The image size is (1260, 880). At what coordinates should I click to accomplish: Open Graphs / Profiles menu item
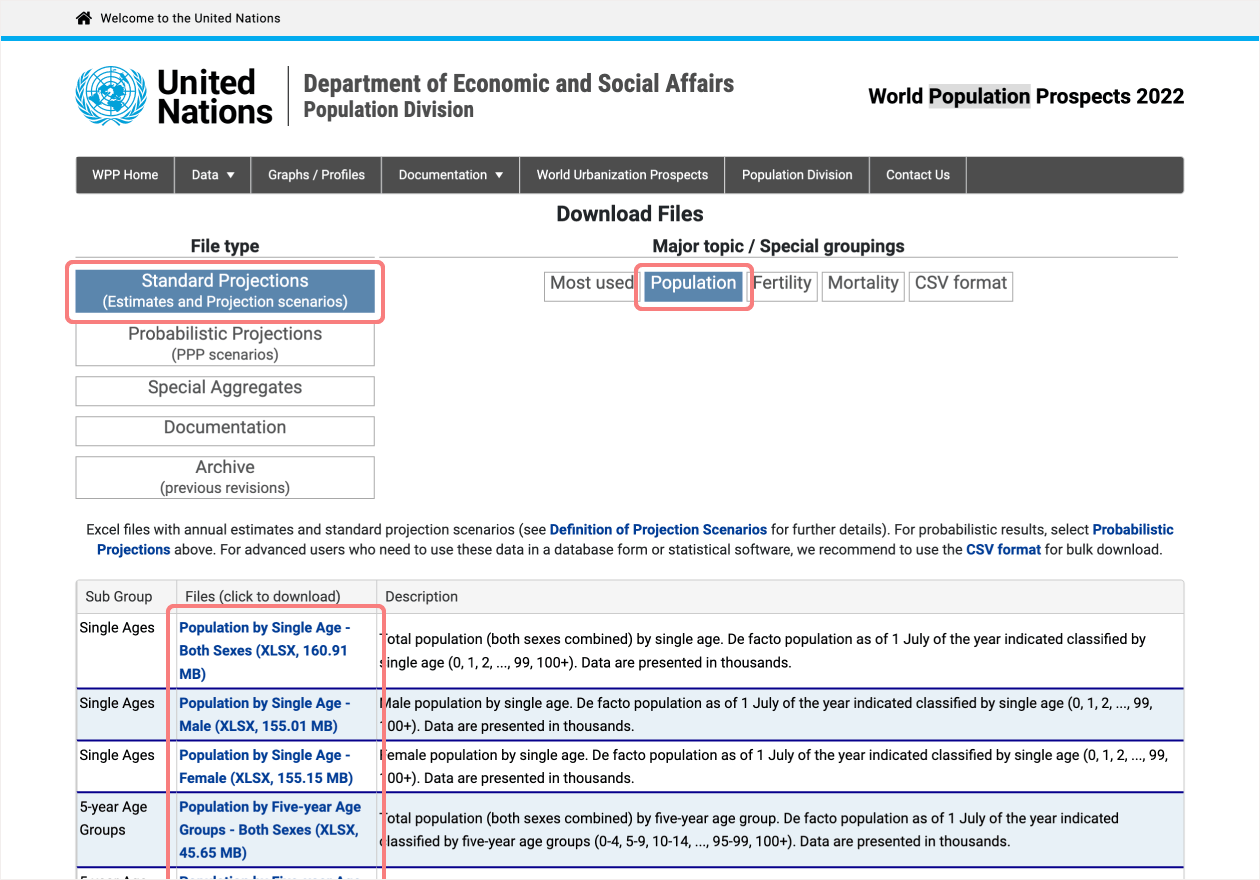click(316, 175)
